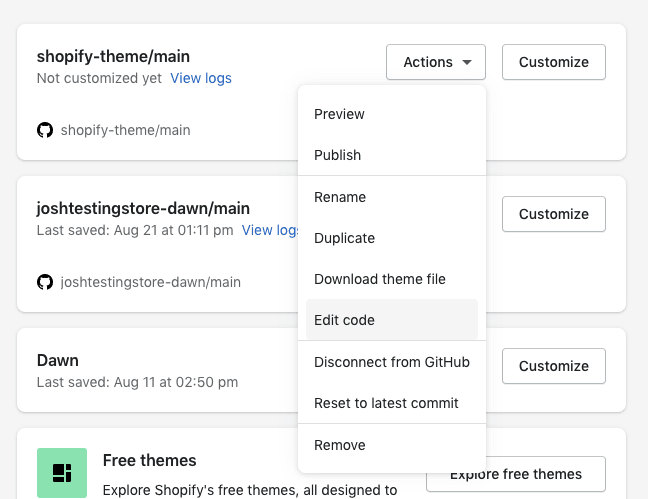Viewport: 648px width, 499px height.
Task: Open the Actions dropdown button
Action: pos(436,62)
